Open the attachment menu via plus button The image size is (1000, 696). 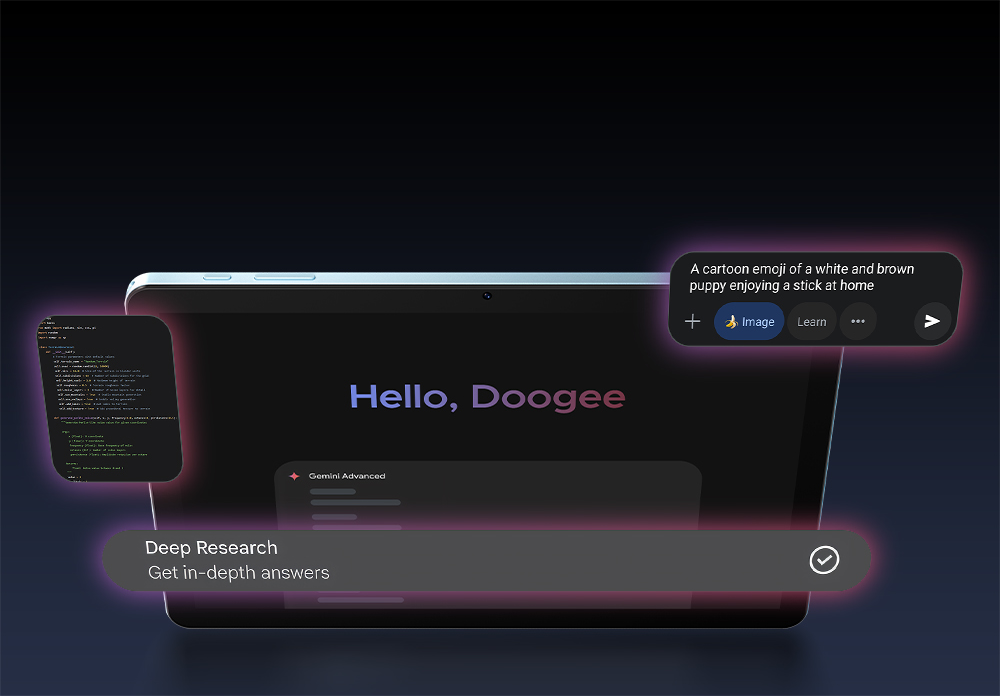pyautogui.click(x=692, y=321)
